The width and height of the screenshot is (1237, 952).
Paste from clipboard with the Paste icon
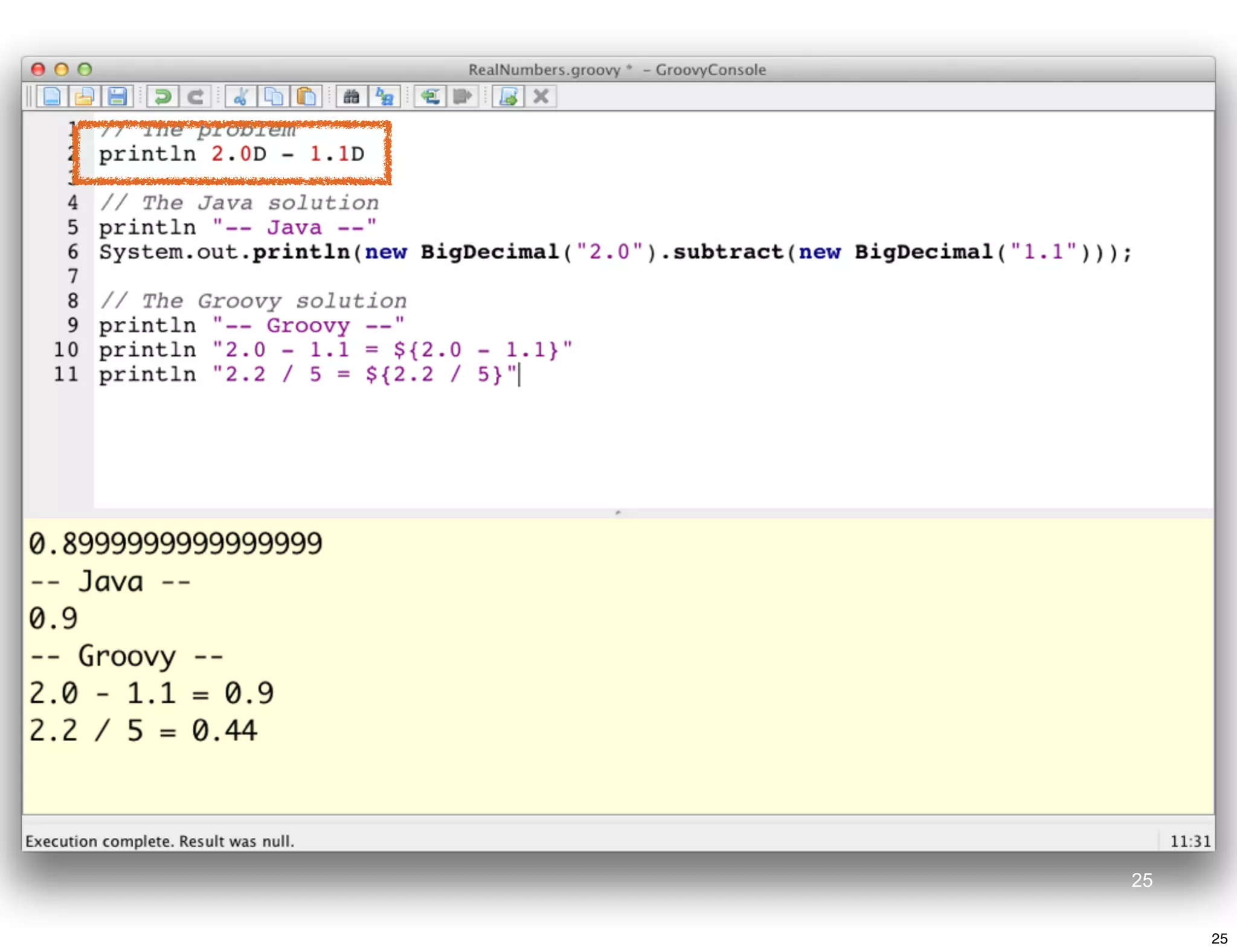coord(306,97)
